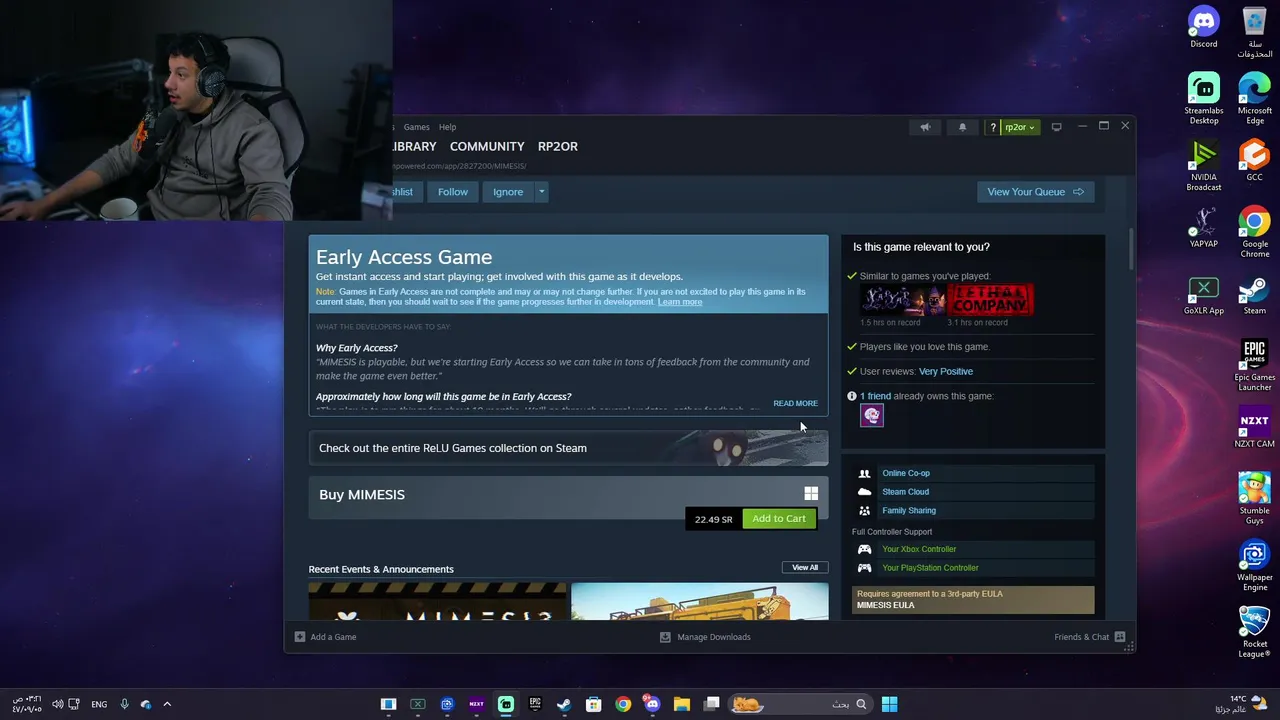The height and width of the screenshot is (720, 1280).
Task: Open Chrome from the taskbar
Action: pyautogui.click(x=623, y=704)
